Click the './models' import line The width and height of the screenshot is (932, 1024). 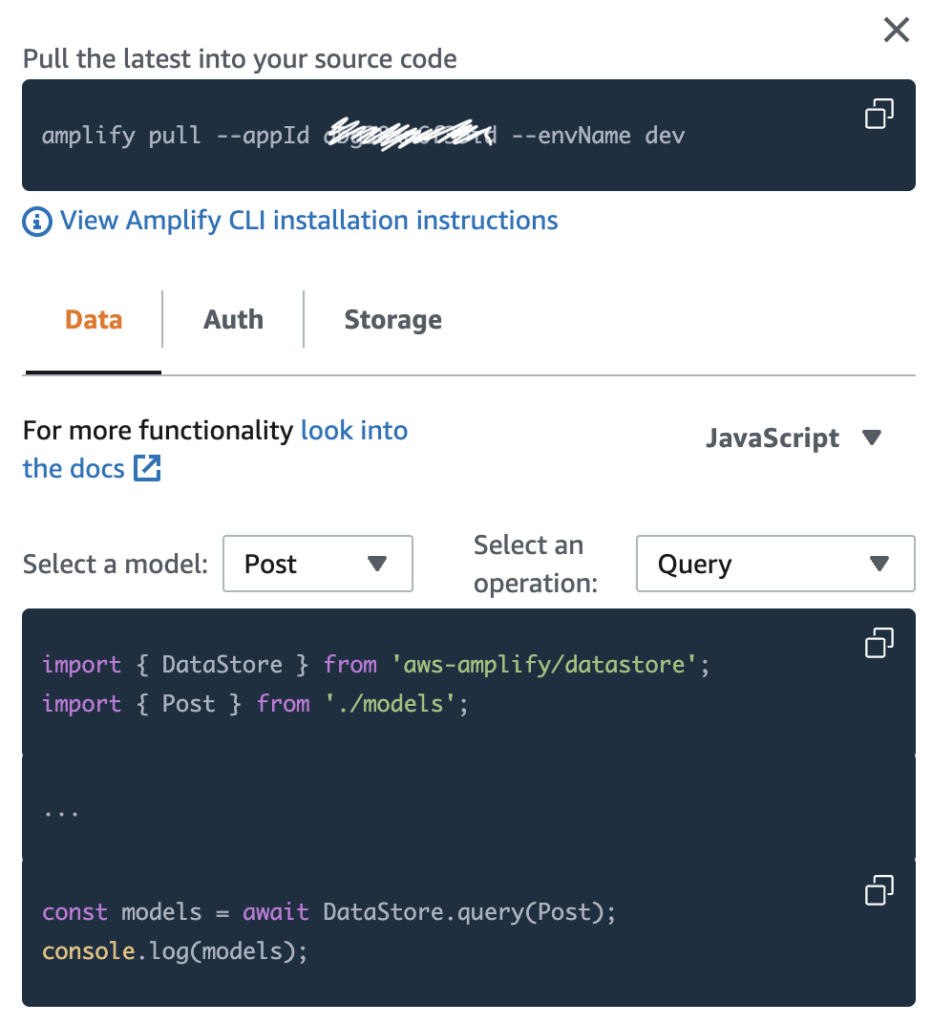pos(255,704)
